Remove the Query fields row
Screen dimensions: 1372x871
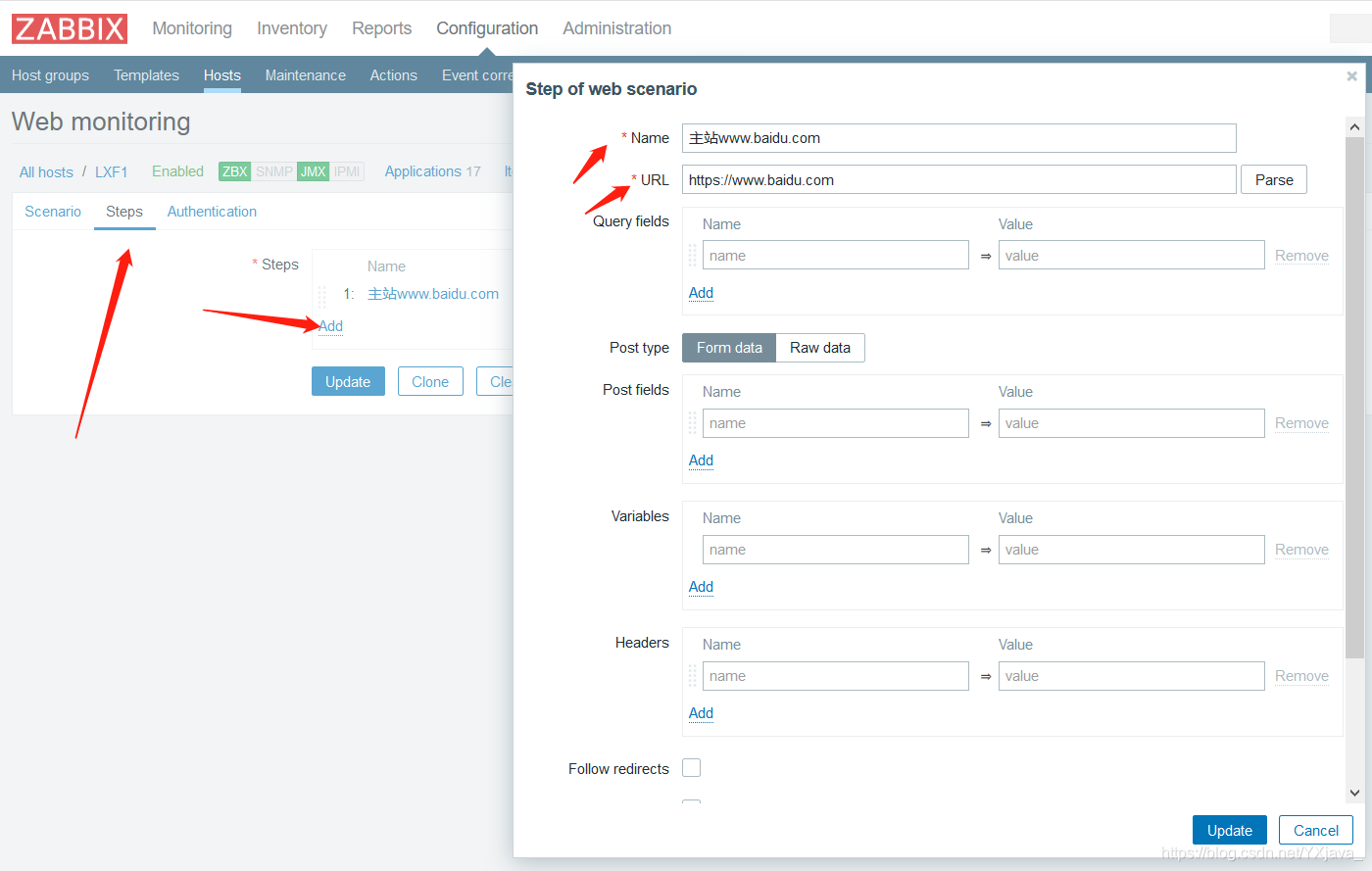(1301, 256)
